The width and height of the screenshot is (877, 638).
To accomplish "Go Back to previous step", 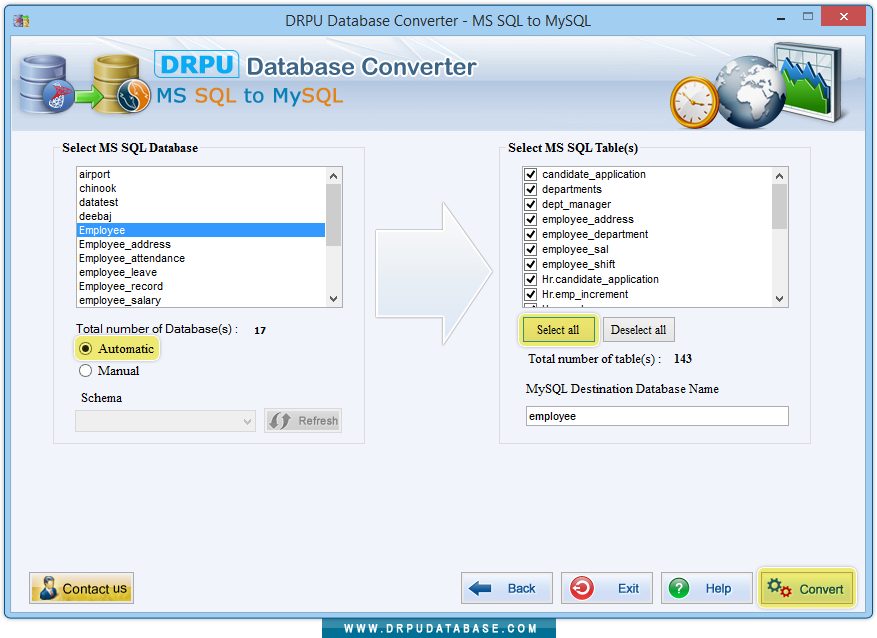I will 507,588.
